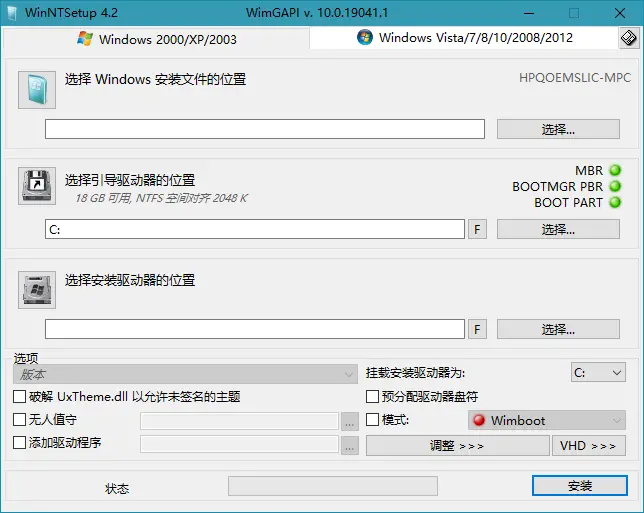This screenshot has width=644, height=513.
Task: Click the Windows install files path field
Action: click(265, 129)
